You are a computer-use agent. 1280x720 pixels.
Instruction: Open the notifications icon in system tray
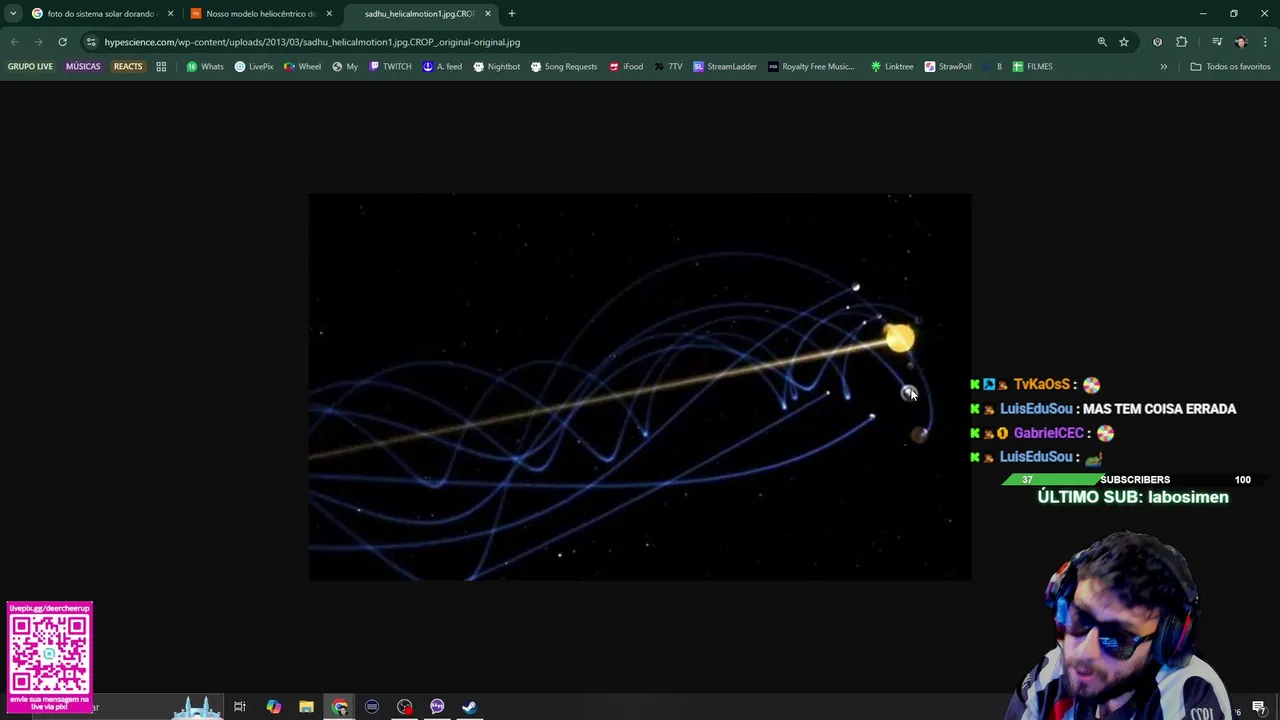click(1259, 708)
